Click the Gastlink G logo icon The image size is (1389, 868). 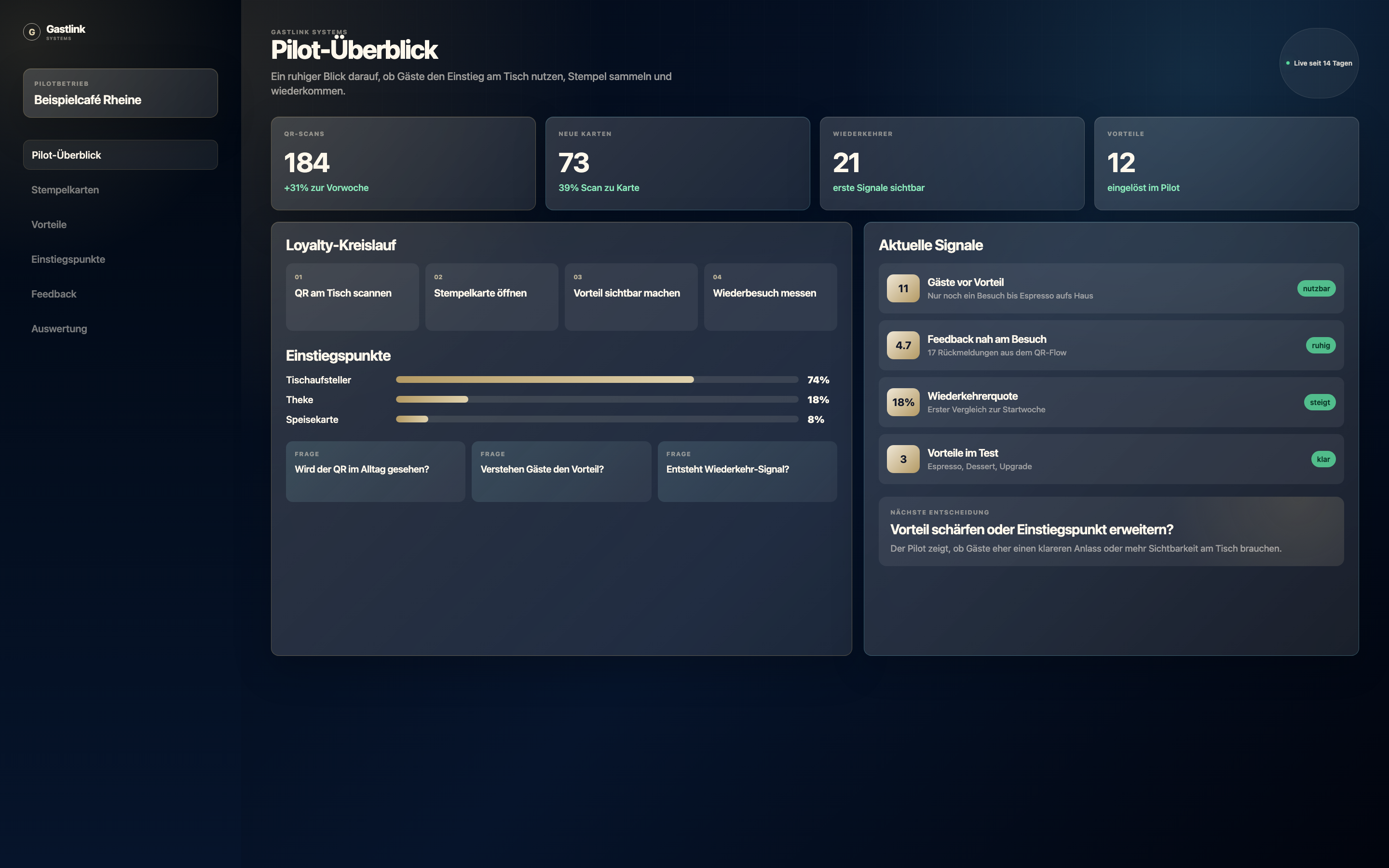[x=31, y=32]
